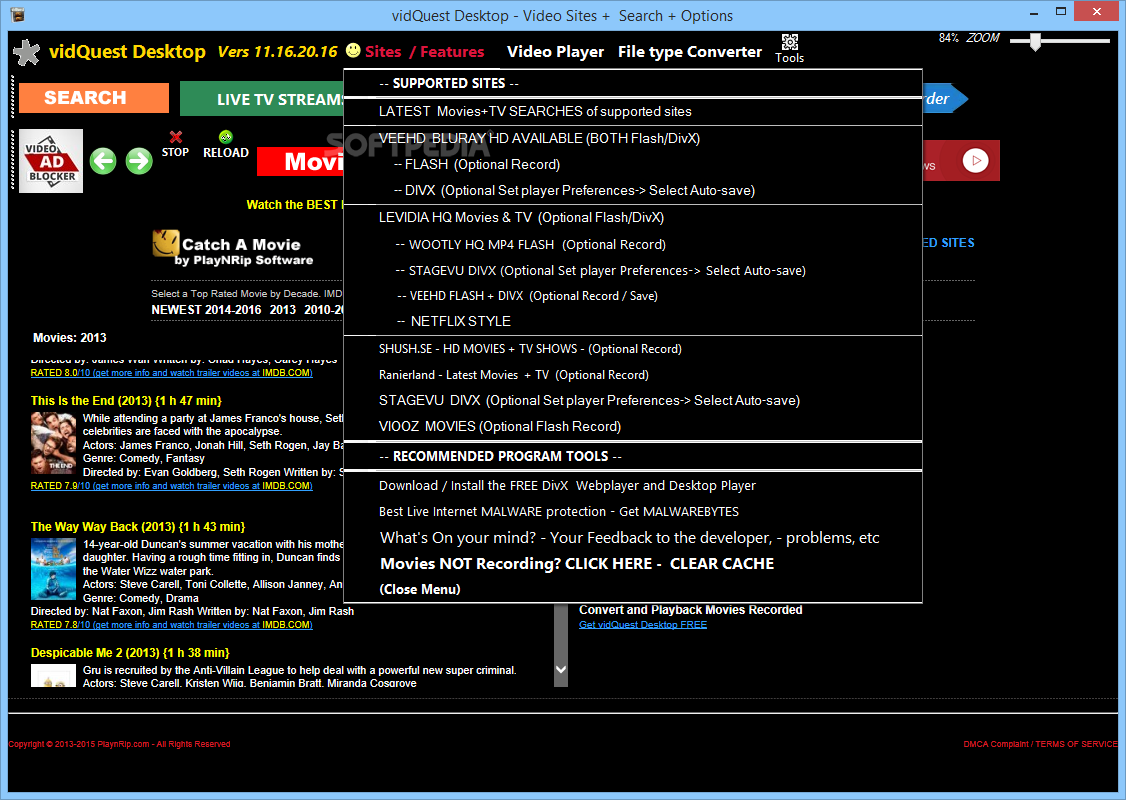
Task: Click The Way Way Back (2013) title
Action: tap(138, 526)
